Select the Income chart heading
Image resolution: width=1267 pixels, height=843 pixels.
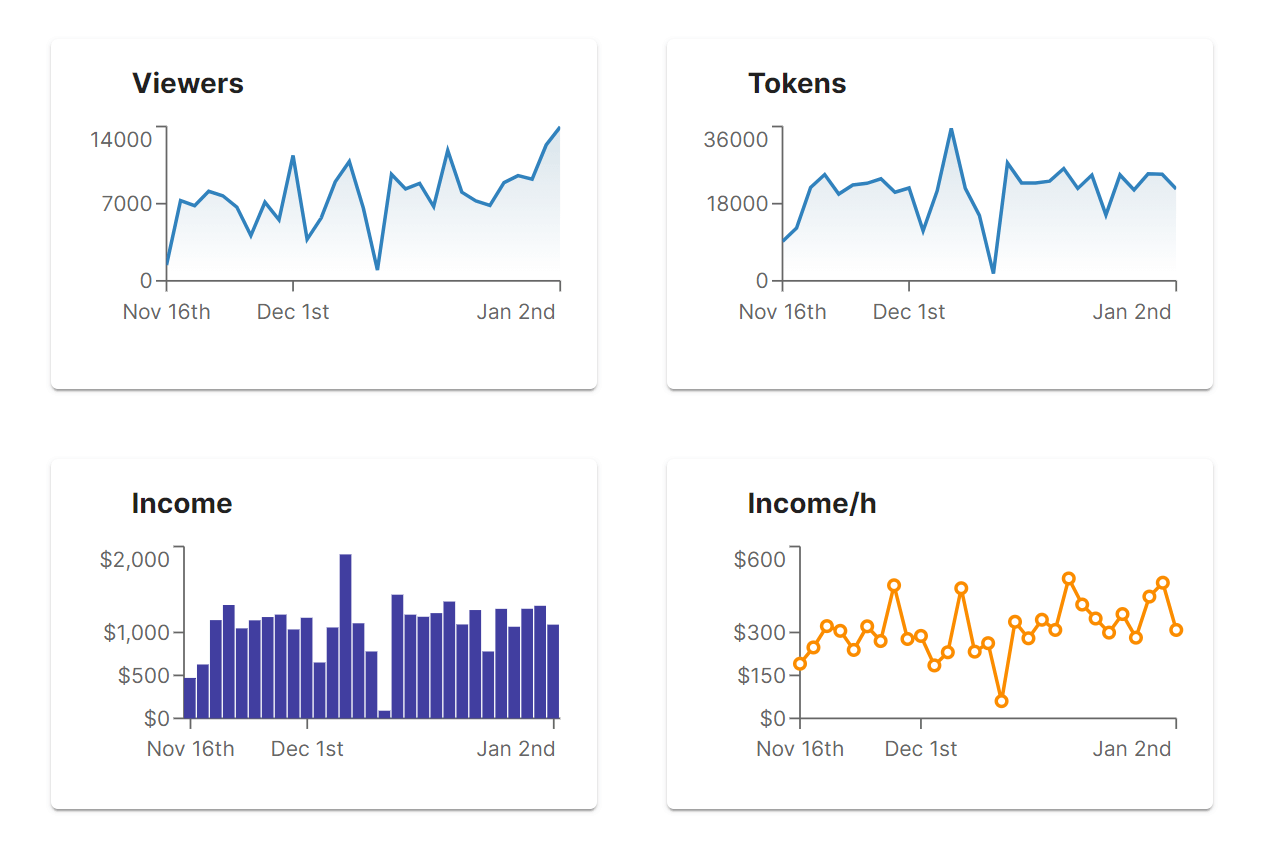(x=182, y=503)
